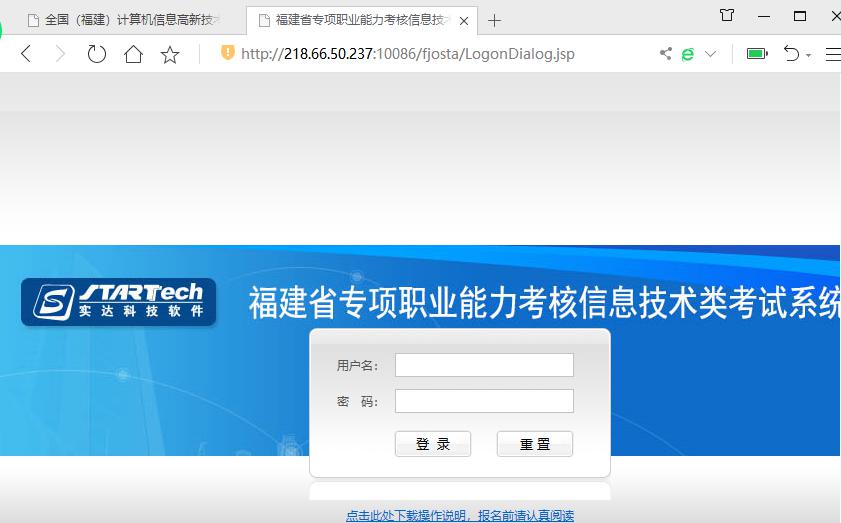Bookmark the page with the star icon
Viewport: 841px width, 523px height.
(x=170, y=54)
